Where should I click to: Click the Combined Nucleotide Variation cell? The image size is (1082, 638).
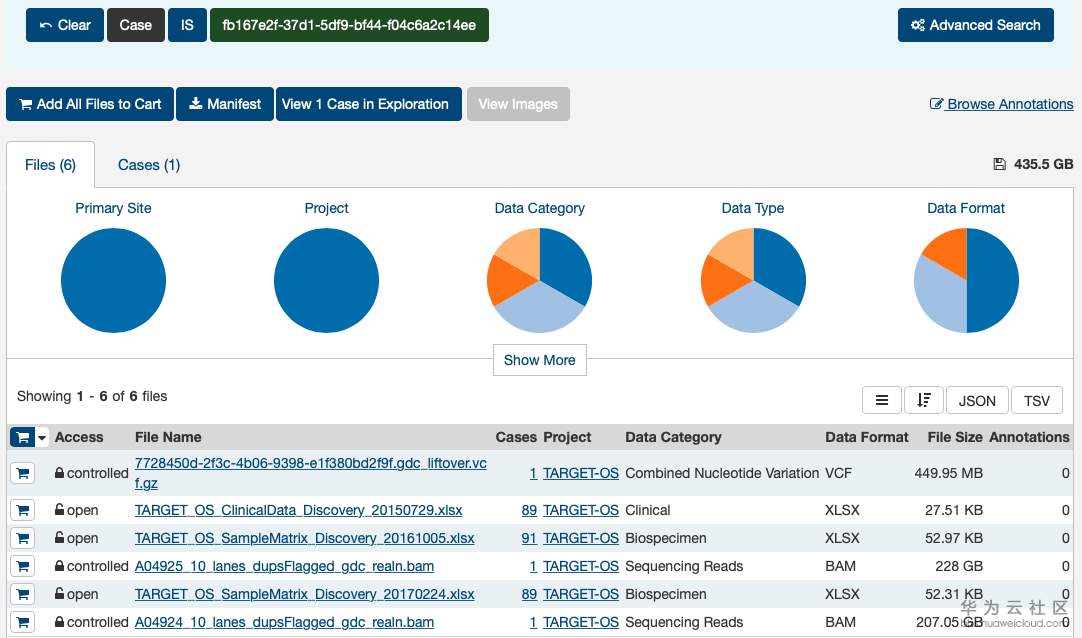point(722,473)
